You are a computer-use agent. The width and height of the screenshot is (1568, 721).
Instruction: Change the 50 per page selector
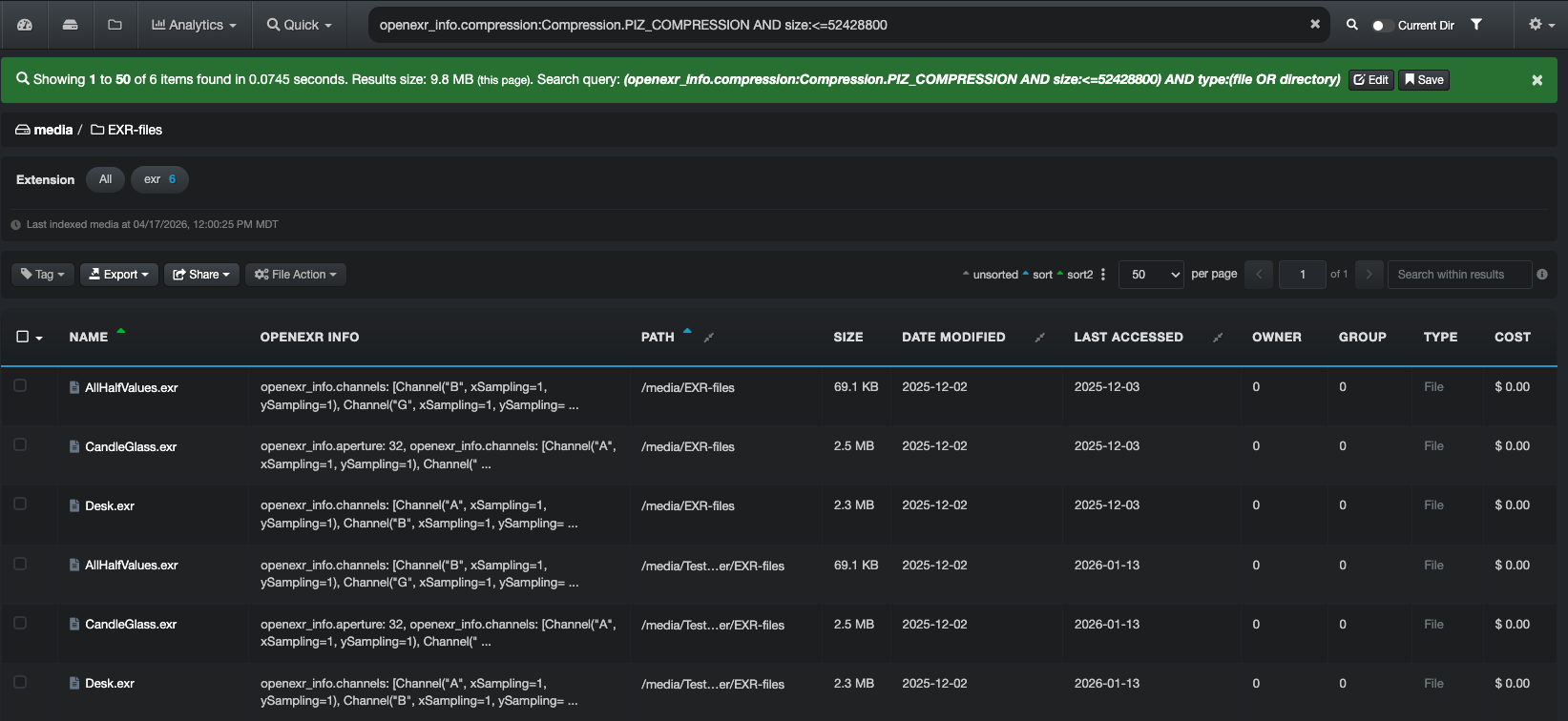point(1151,275)
